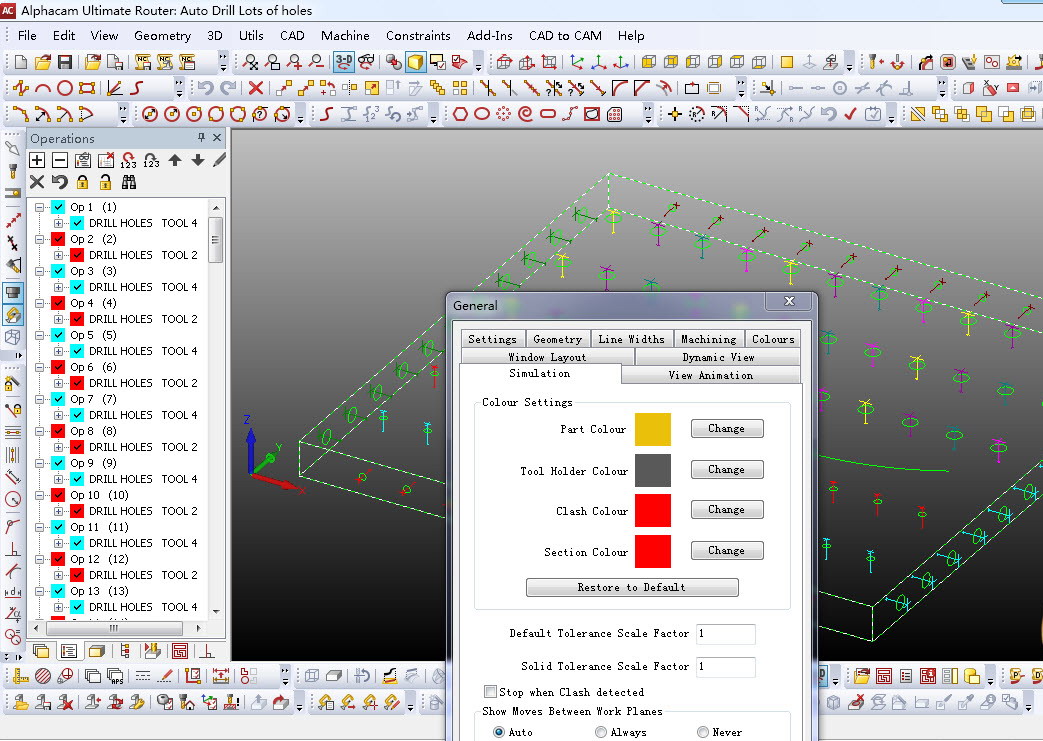This screenshot has width=1043, height=741.
Task: Click the red X Delete icon in edit toolbar
Action: (x=255, y=88)
